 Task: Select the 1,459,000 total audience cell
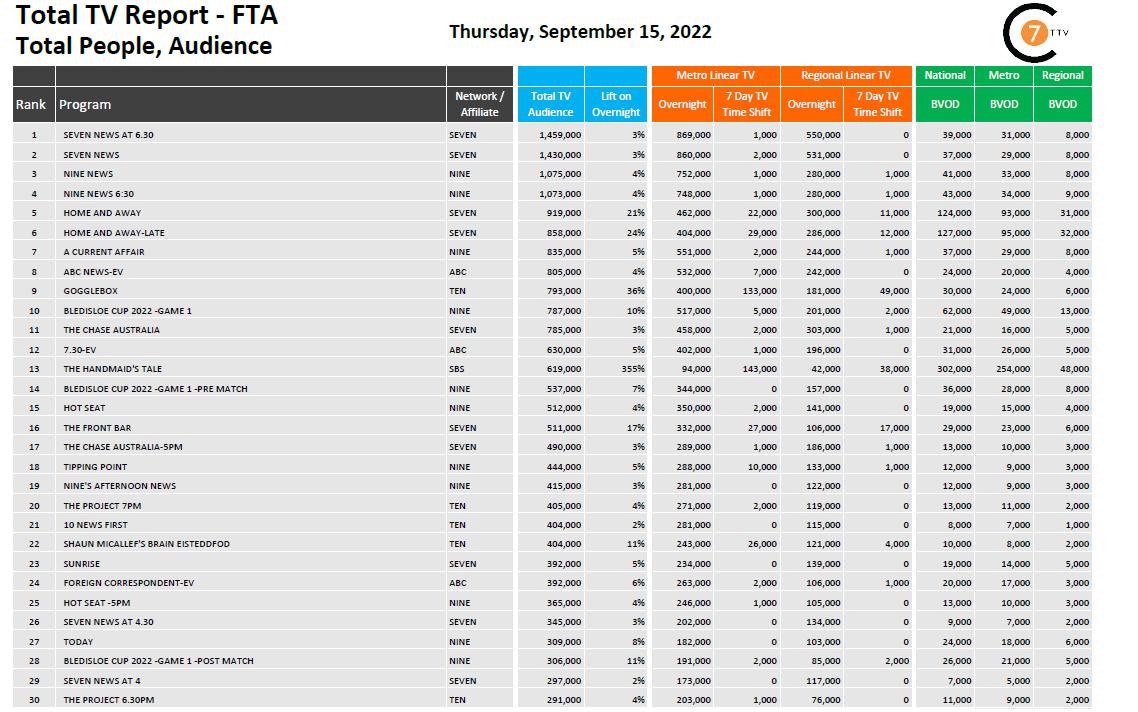click(x=559, y=135)
